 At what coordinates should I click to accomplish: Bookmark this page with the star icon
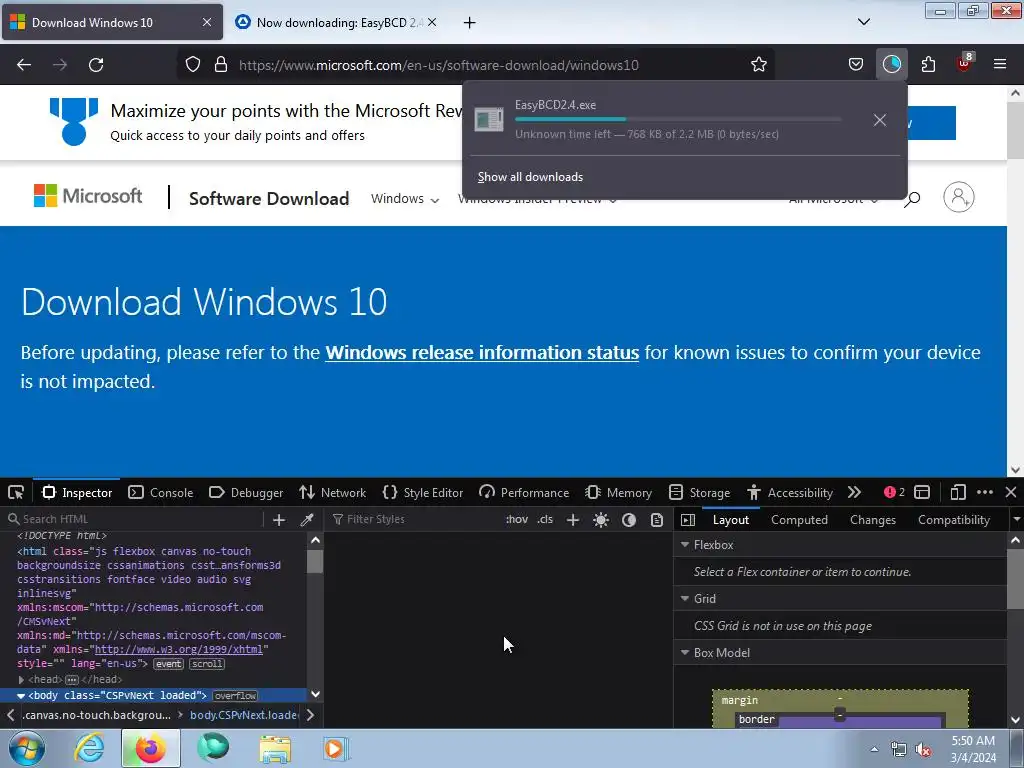coord(758,65)
